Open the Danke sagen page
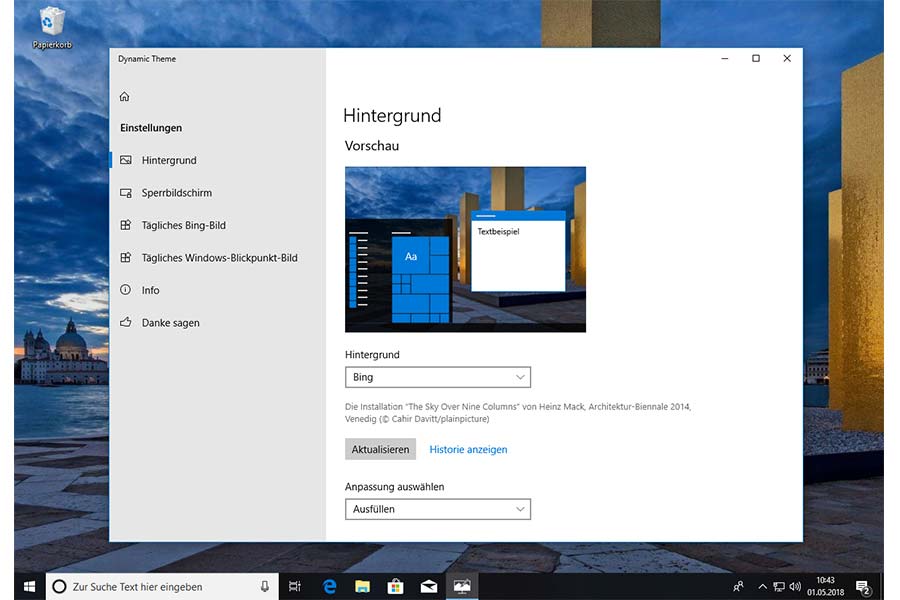Viewport: 900px width, 600px height. [218, 323]
